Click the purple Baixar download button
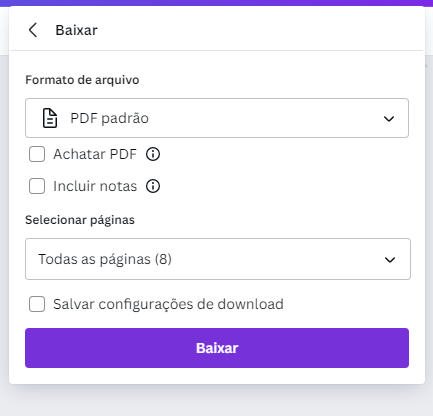Image resolution: width=433 pixels, height=416 pixels. coord(217,348)
